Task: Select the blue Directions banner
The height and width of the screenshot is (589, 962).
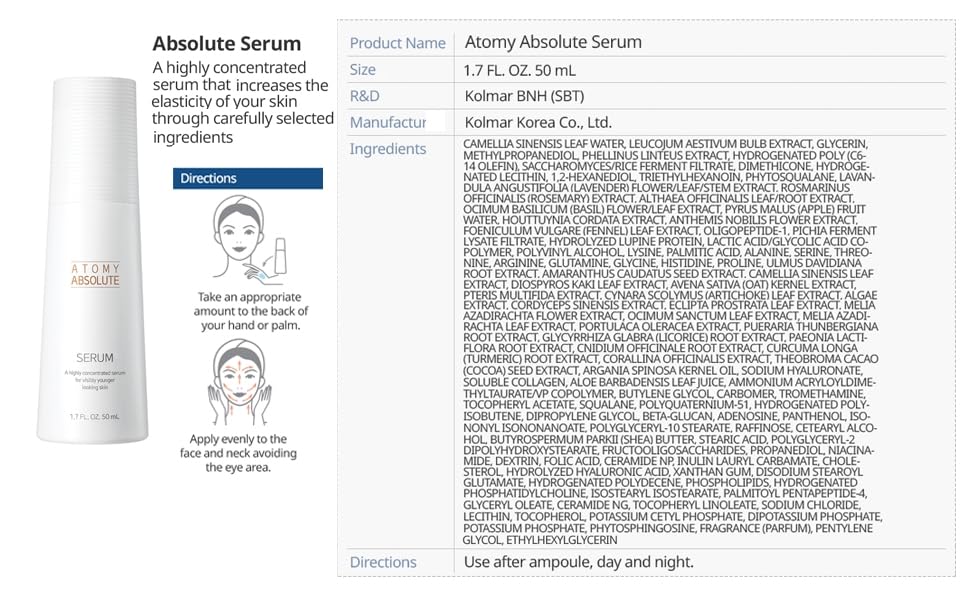Action: [x=248, y=179]
